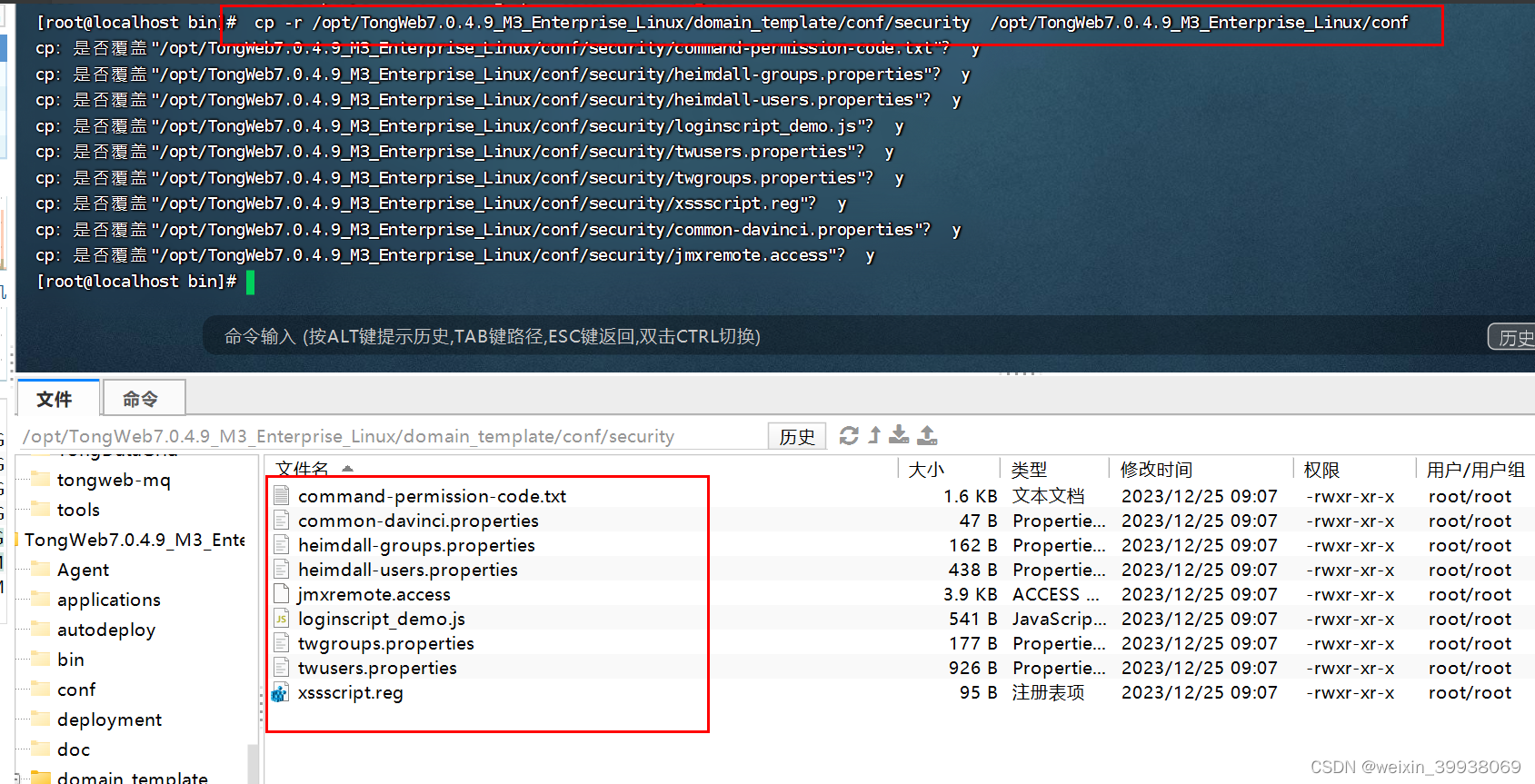Click the 3.9 KB size cell
The image size is (1535, 784).
[970, 594]
